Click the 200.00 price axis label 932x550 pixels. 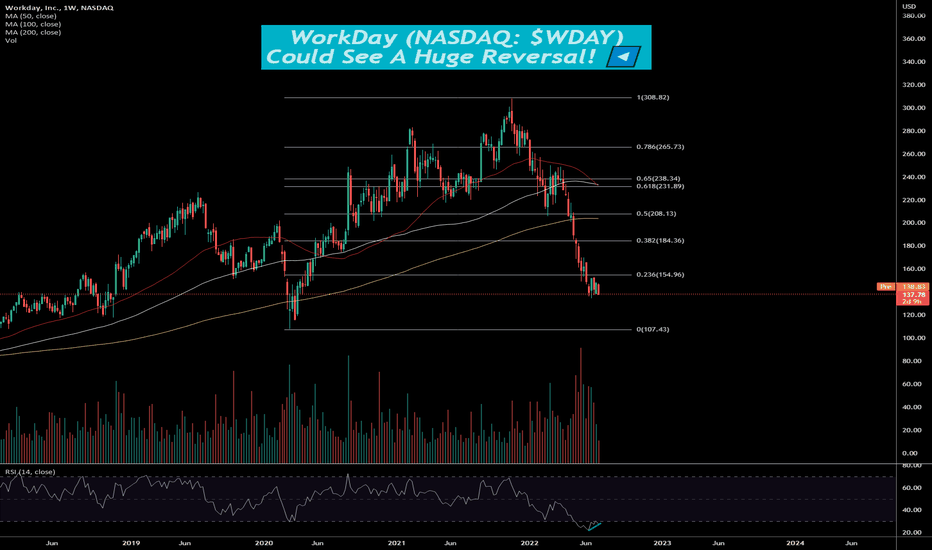[914, 223]
